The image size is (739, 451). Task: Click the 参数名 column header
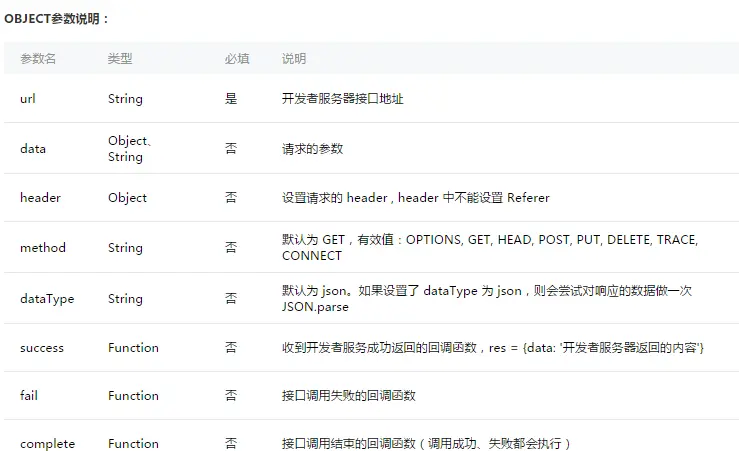[x=38, y=58]
